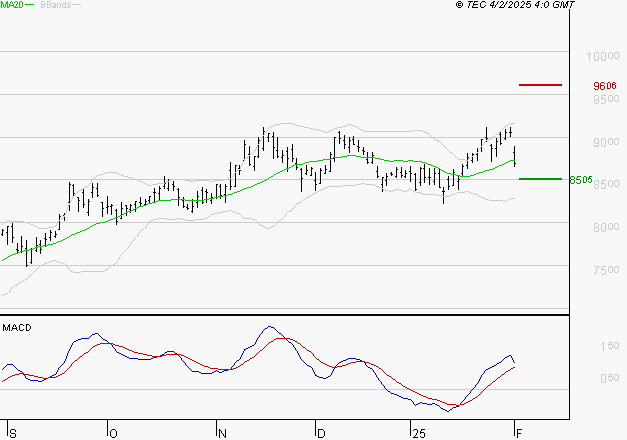Click the 050 MACD axis label
Viewport: 627px width, 440px height.
tap(610, 378)
